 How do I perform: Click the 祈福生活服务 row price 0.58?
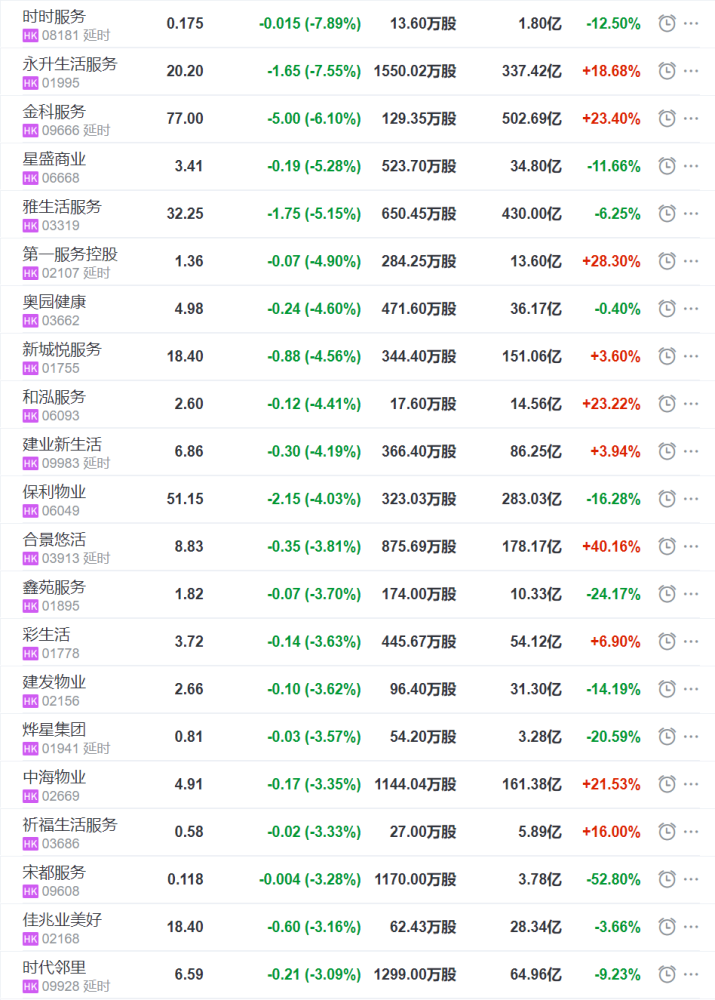click(x=188, y=832)
